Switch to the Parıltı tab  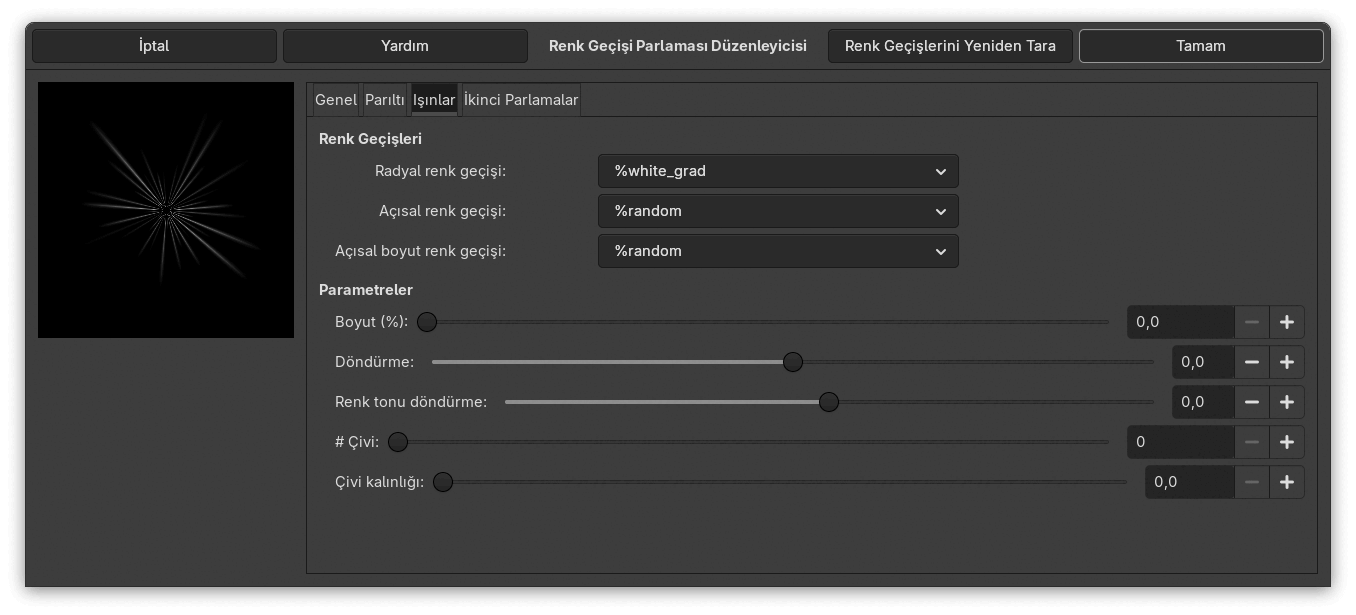384,100
